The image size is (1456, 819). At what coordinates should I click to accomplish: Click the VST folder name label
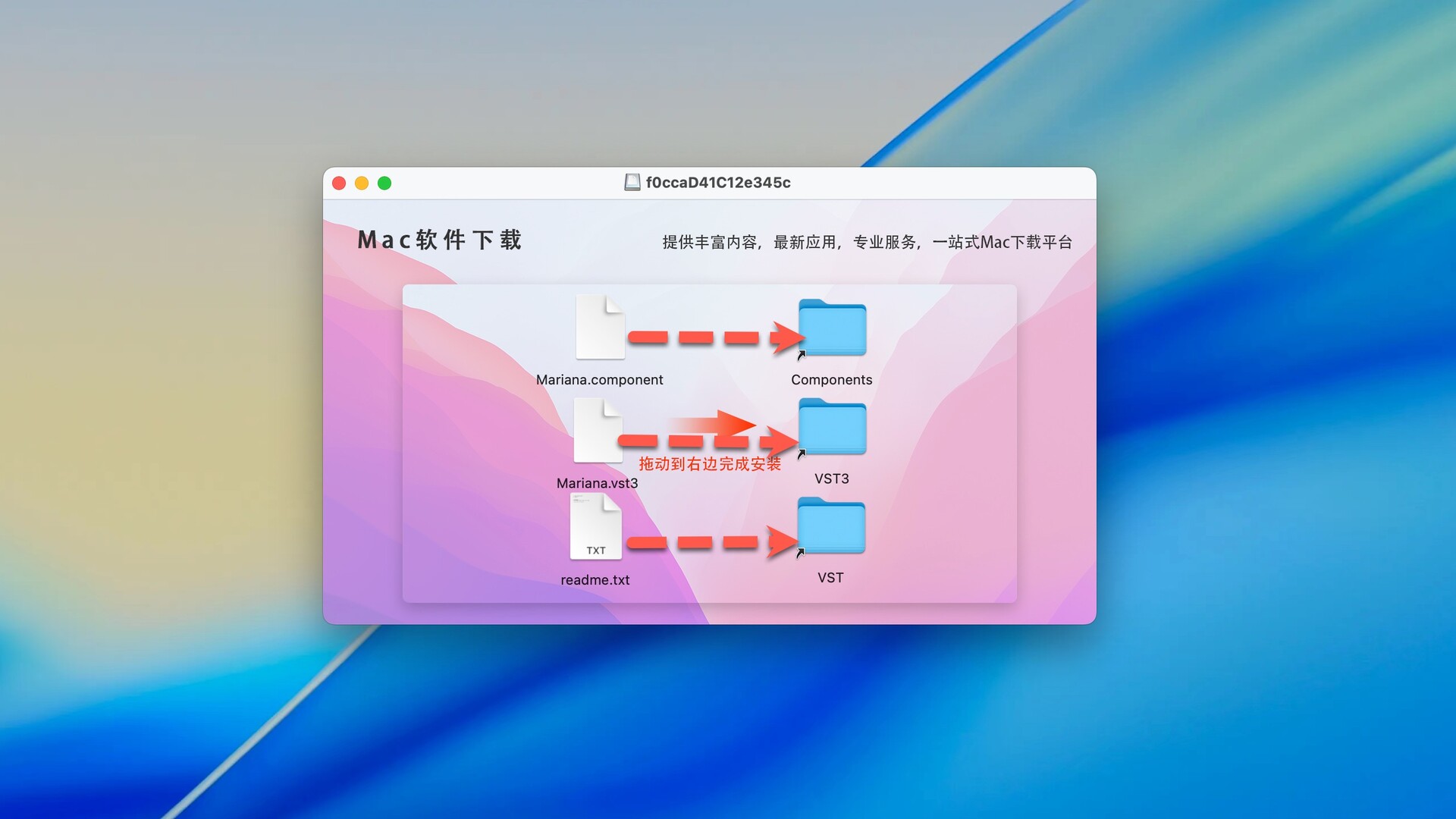point(830,578)
